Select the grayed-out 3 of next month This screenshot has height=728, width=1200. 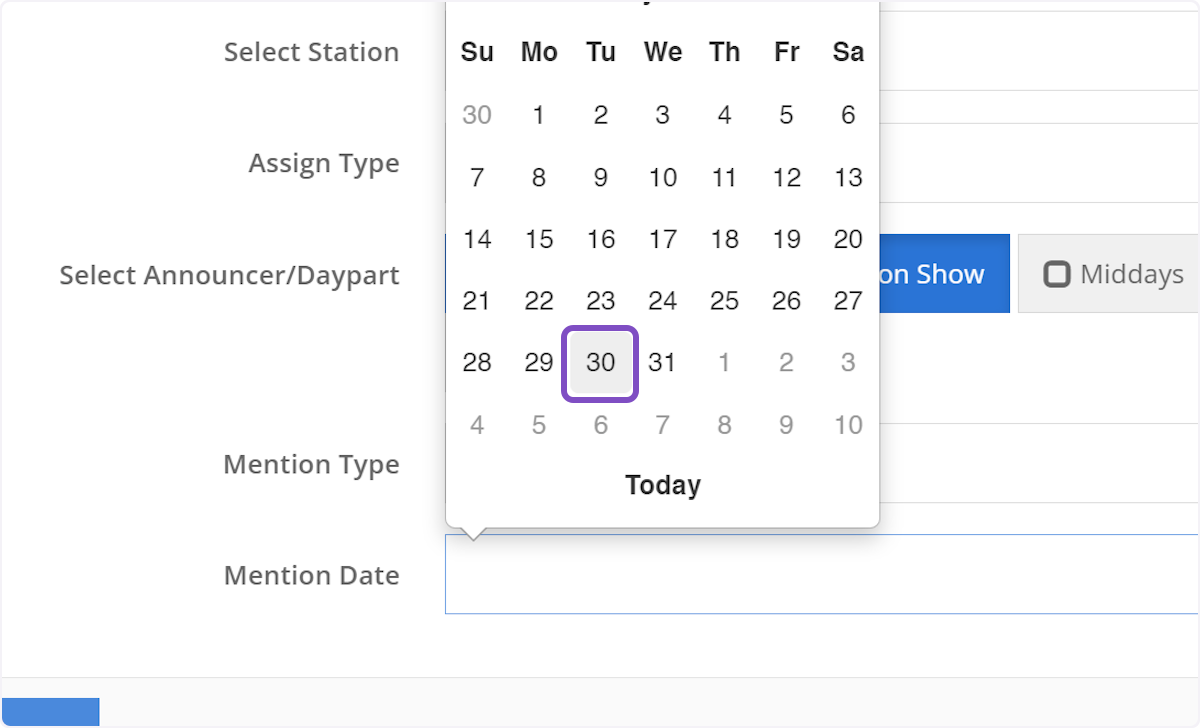[847, 362]
